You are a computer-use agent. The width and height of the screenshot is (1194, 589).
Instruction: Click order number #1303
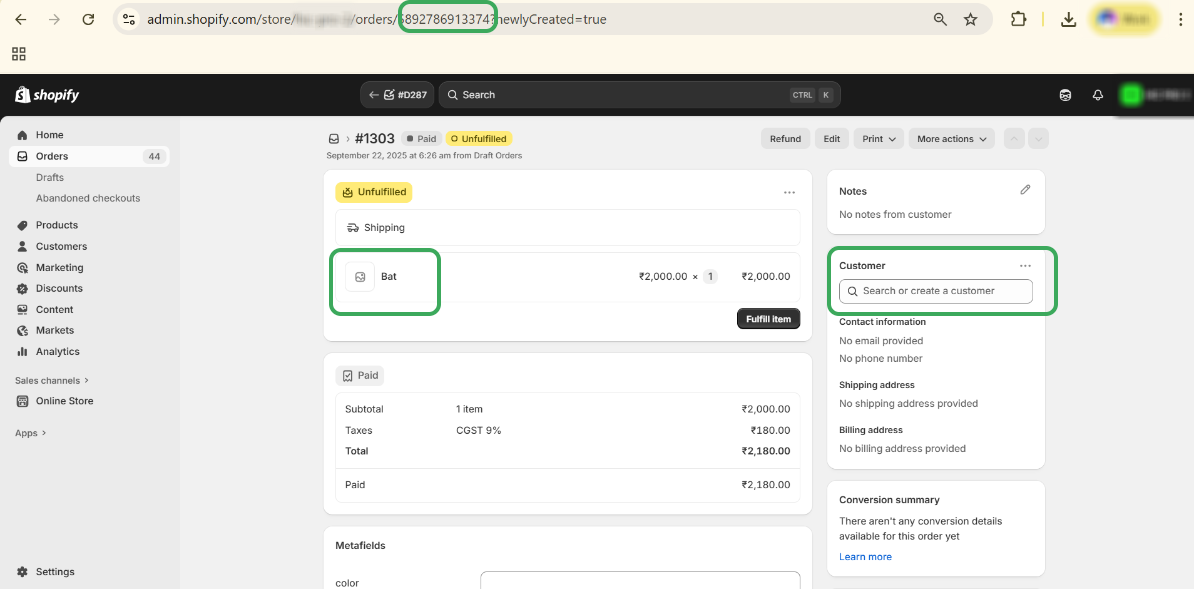coord(375,139)
